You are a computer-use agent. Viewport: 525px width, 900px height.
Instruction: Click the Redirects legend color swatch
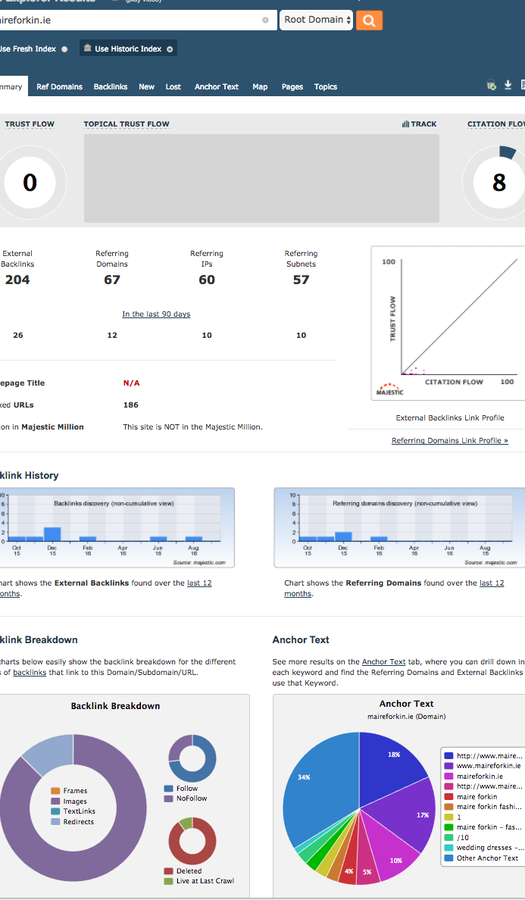coord(55,822)
